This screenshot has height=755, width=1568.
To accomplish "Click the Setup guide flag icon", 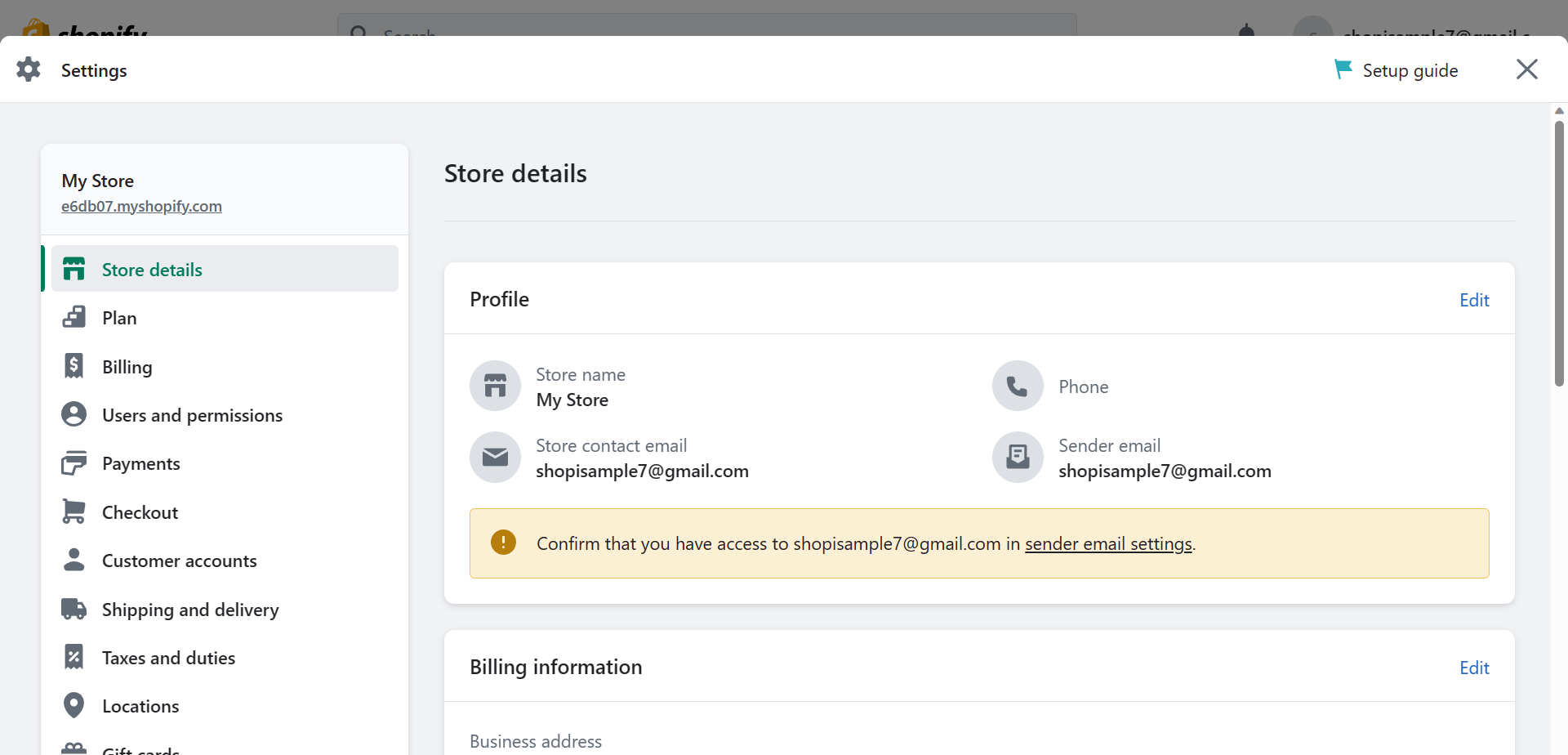I will (1343, 69).
